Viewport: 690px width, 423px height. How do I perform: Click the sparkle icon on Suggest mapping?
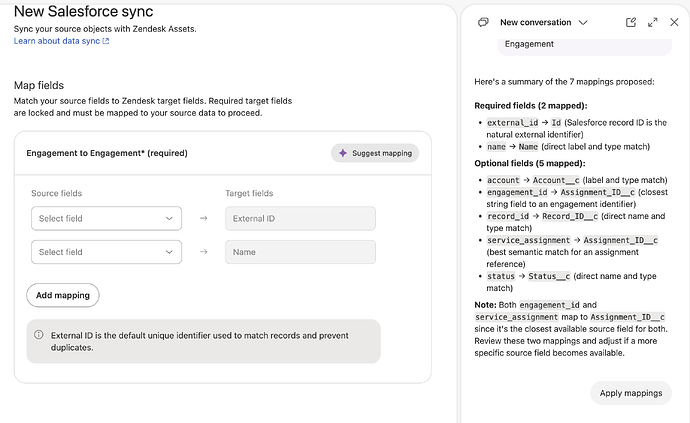[343, 153]
